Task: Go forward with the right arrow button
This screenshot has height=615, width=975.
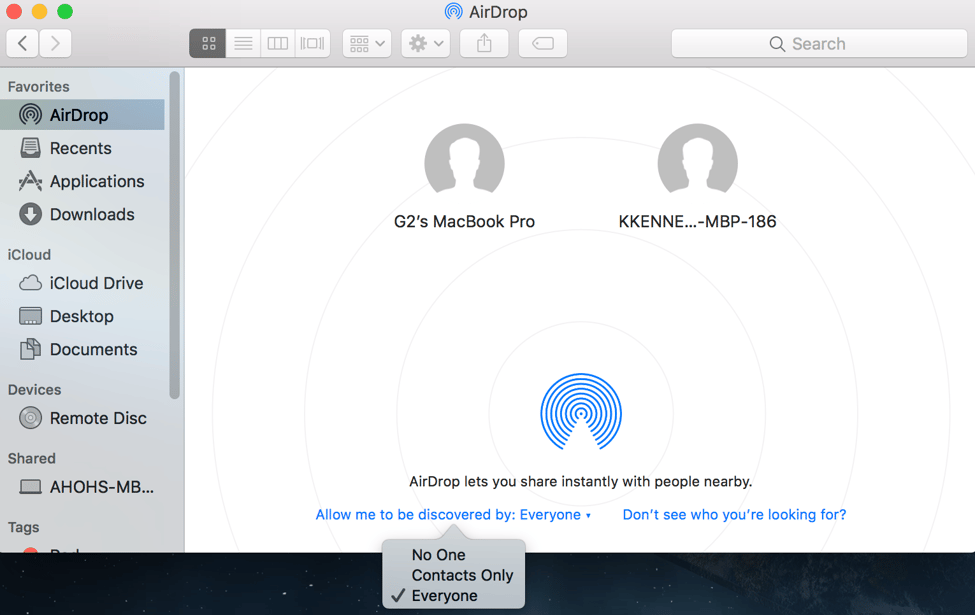Action: [x=55, y=44]
